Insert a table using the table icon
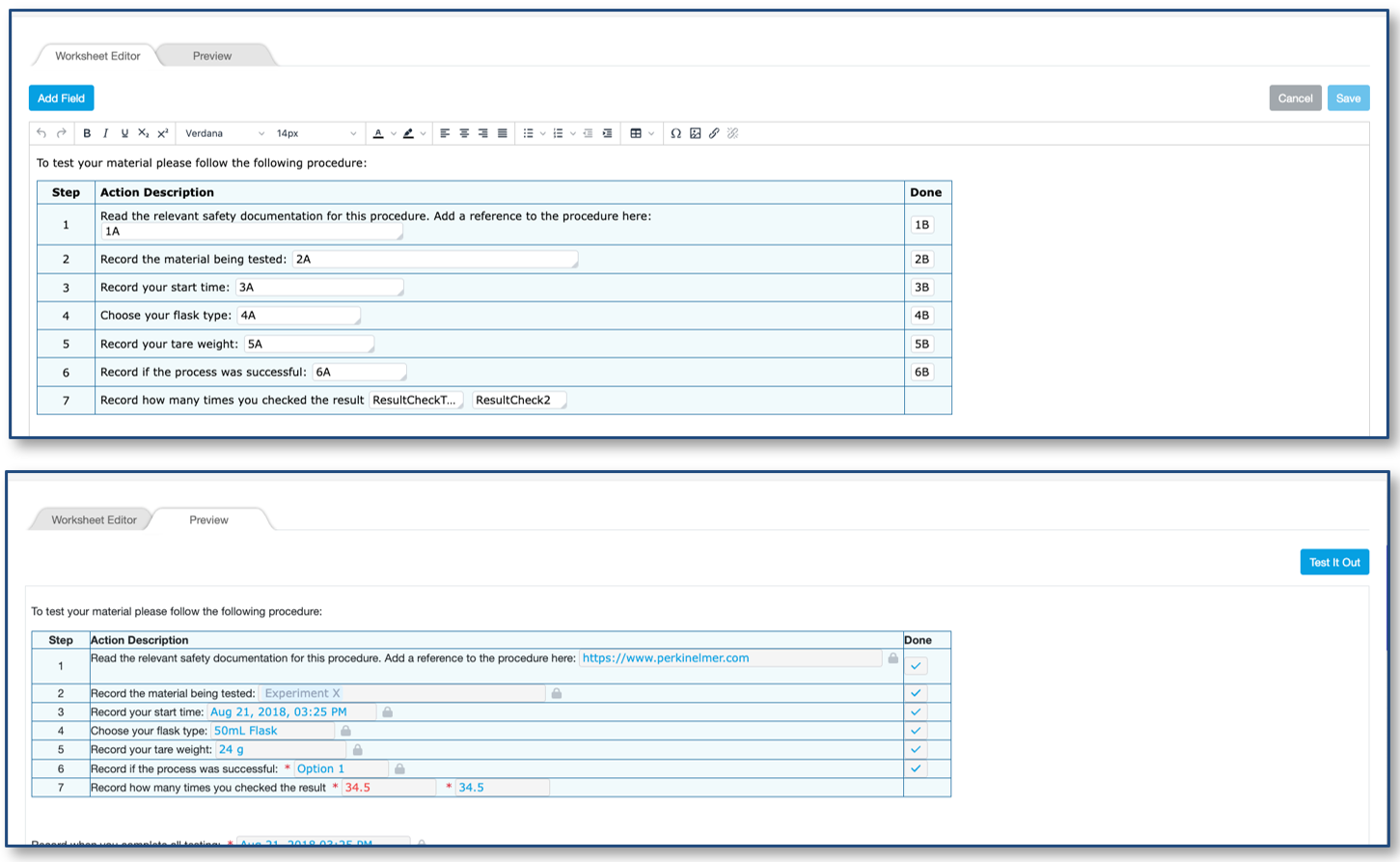The height and width of the screenshot is (862, 1400). 636,133
